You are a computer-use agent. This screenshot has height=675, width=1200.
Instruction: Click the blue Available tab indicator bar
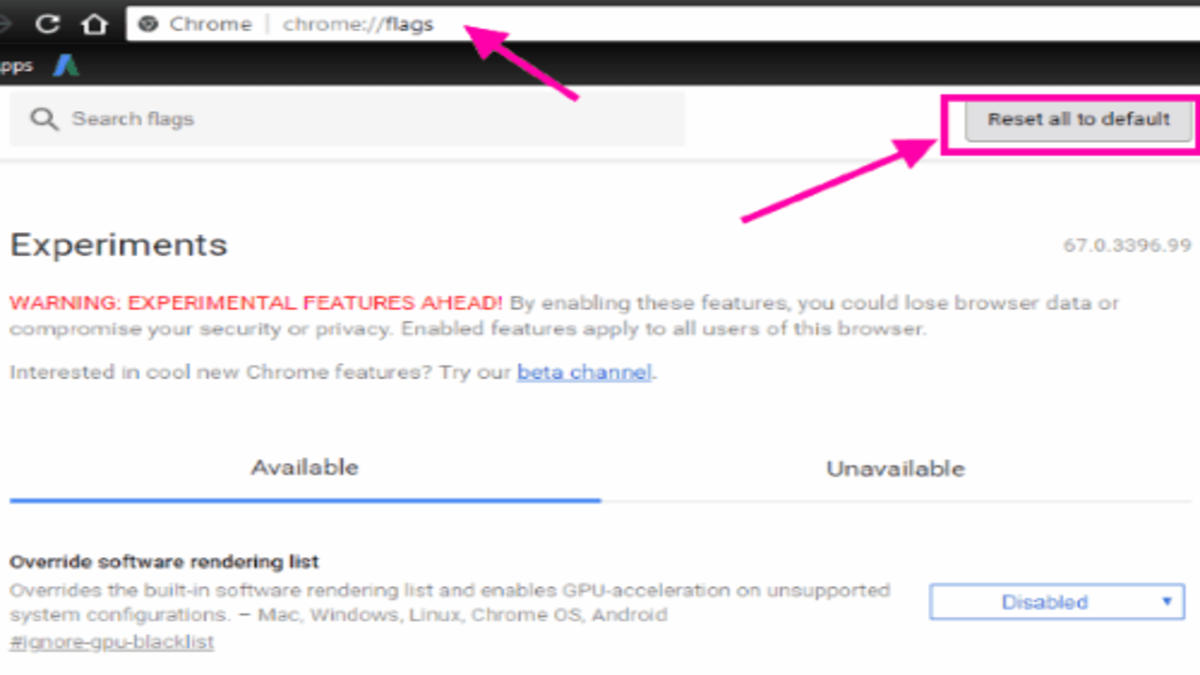click(304, 498)
